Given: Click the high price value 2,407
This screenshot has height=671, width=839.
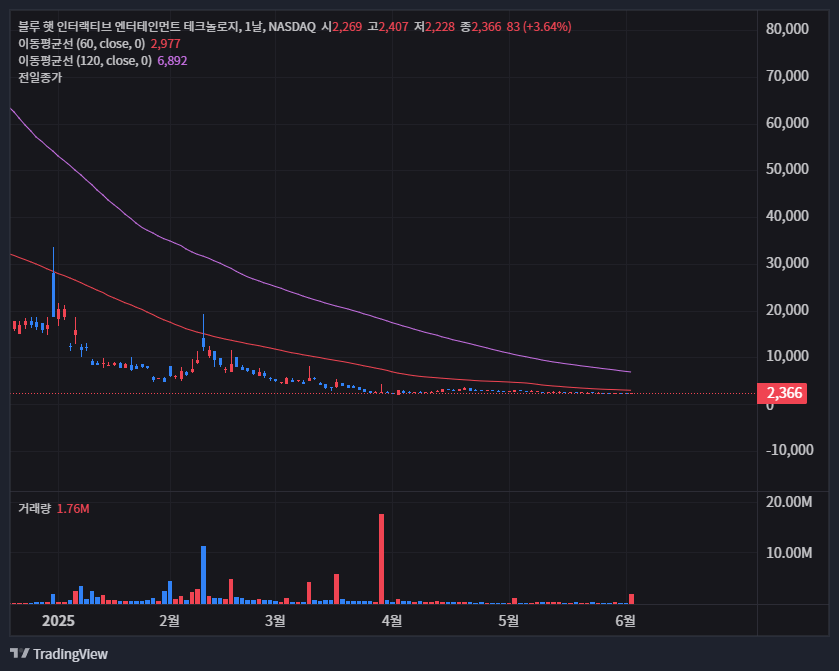Looking at the screenshot, I should click(393, 26).
